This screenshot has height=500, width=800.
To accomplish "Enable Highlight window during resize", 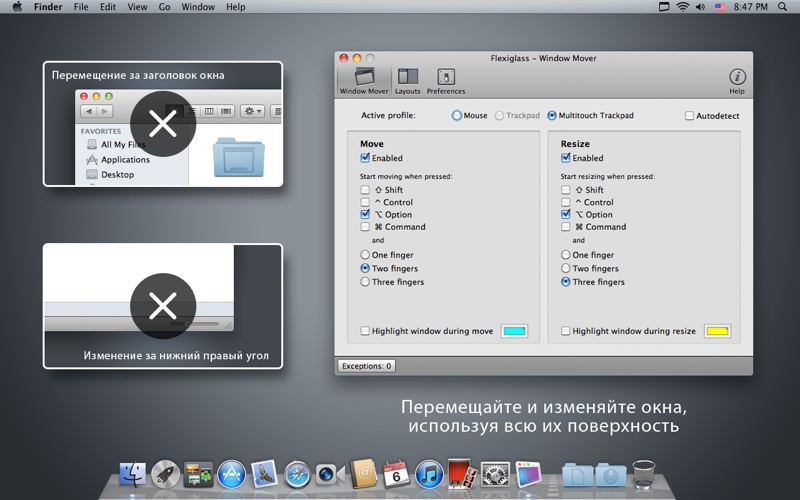I will [x=565, y=331].
